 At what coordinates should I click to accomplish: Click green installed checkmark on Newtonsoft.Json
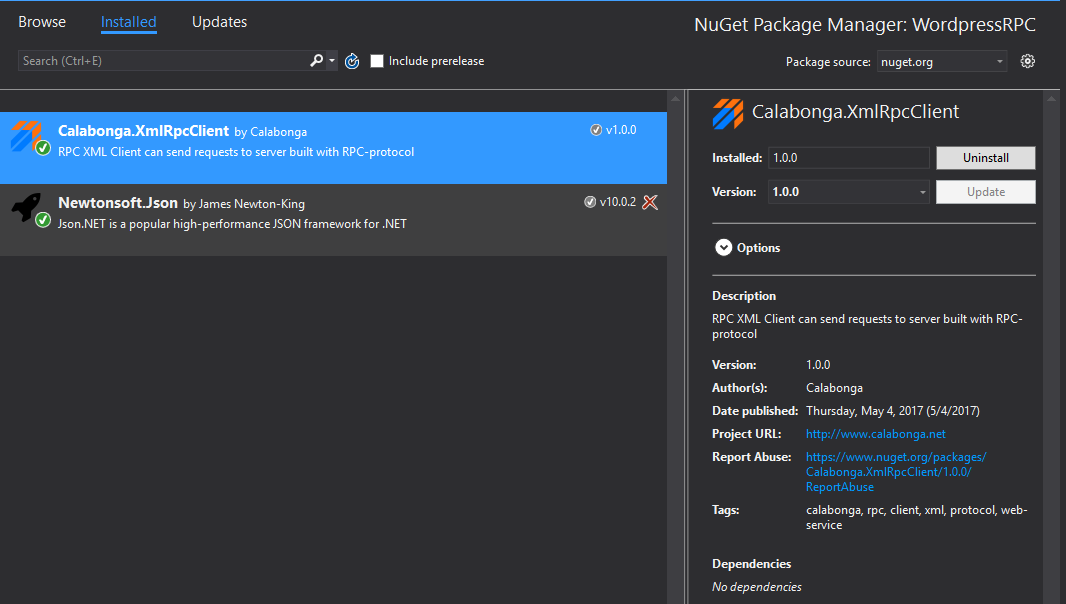click(x=43, y=220)
